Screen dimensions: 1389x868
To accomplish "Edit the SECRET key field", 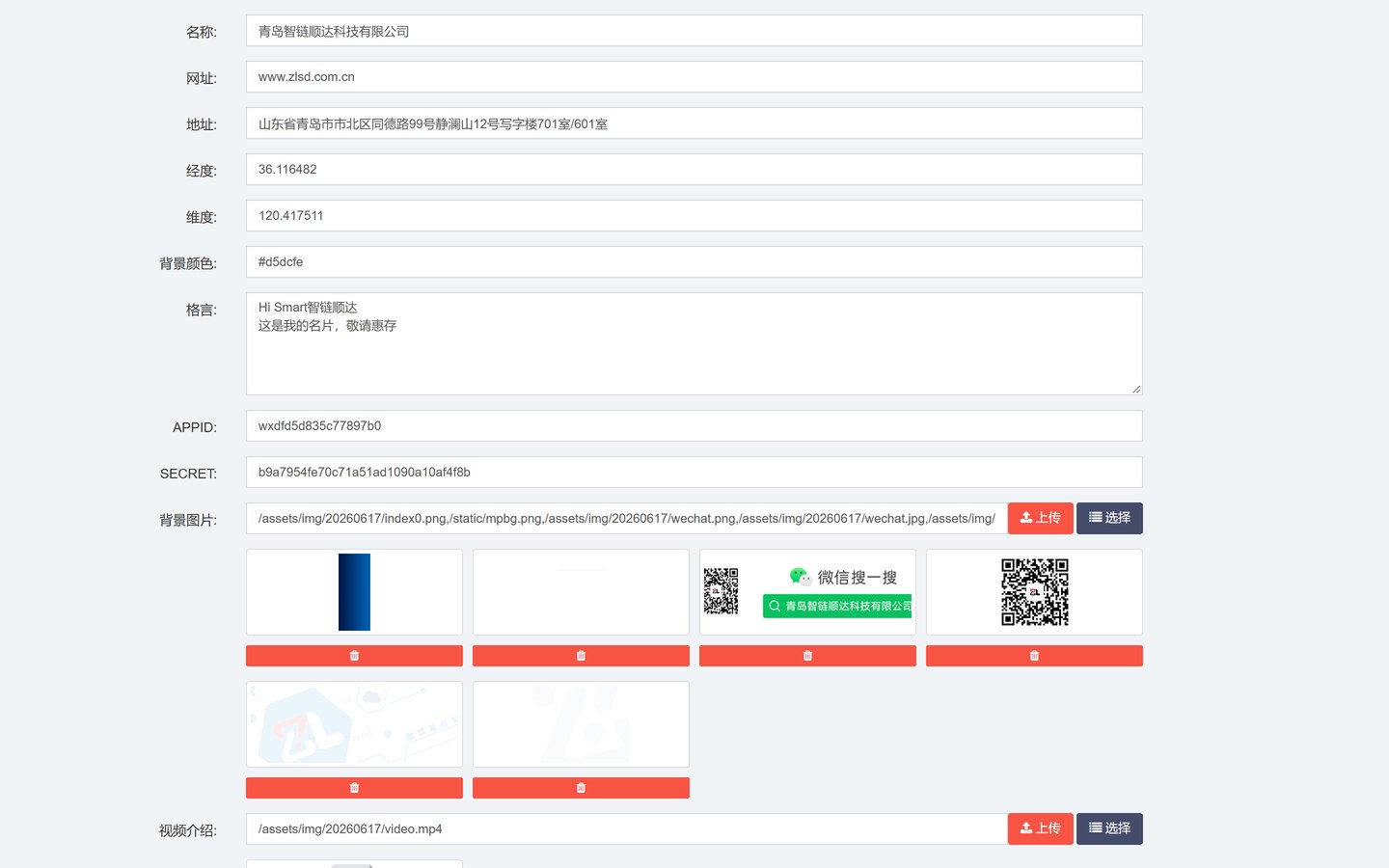I will click(x=694, y=473).
